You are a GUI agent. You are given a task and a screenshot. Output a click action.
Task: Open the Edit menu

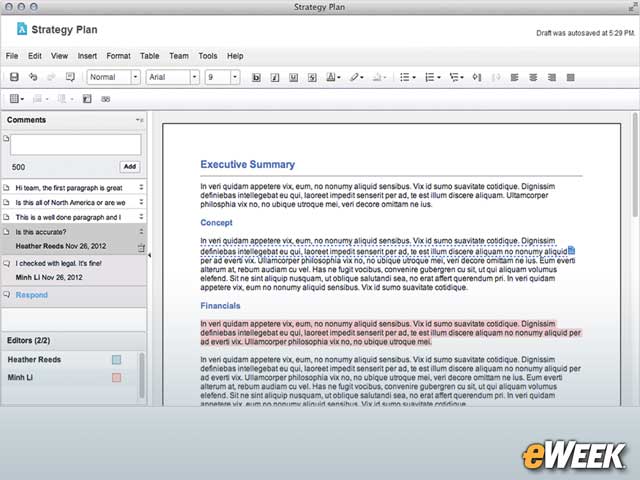35,56
